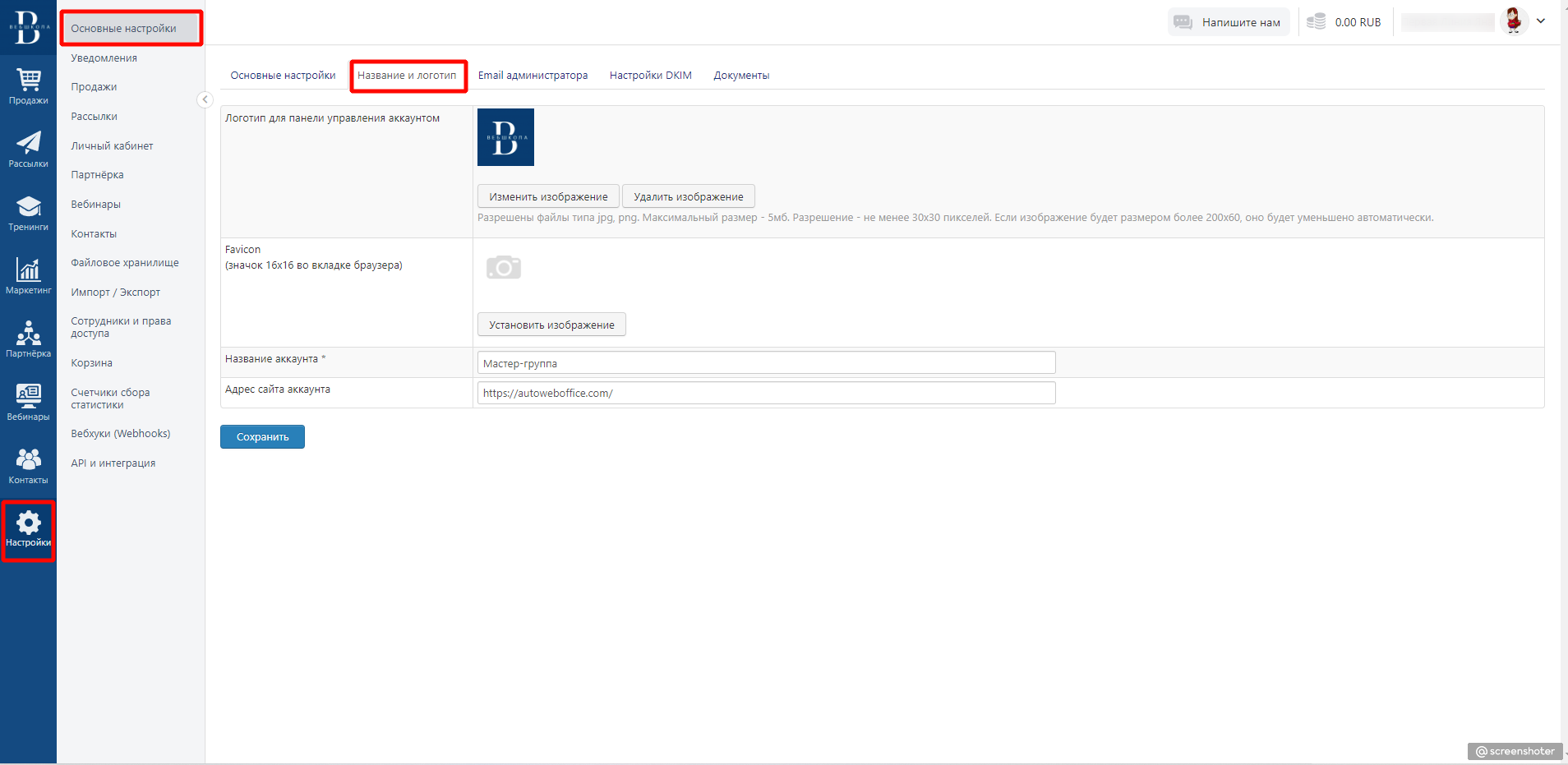Open Партнёрка network icon in sidebar
Image resolution: width=1568 pixels, height=765 pixels.
click(x=28, y=333)
